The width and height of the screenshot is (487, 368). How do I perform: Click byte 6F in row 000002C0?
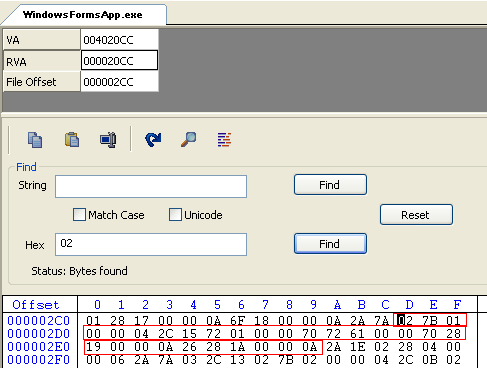coord(238,321)
